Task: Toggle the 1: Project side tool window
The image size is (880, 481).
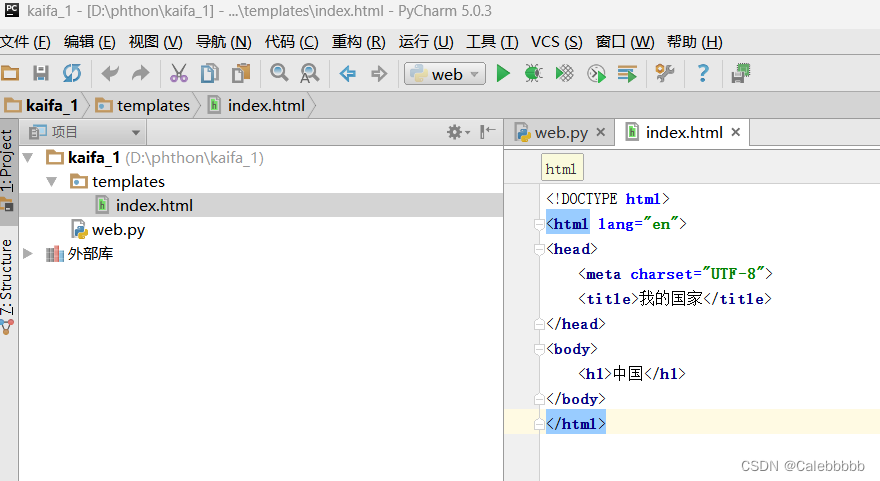Action: [7, 170]
